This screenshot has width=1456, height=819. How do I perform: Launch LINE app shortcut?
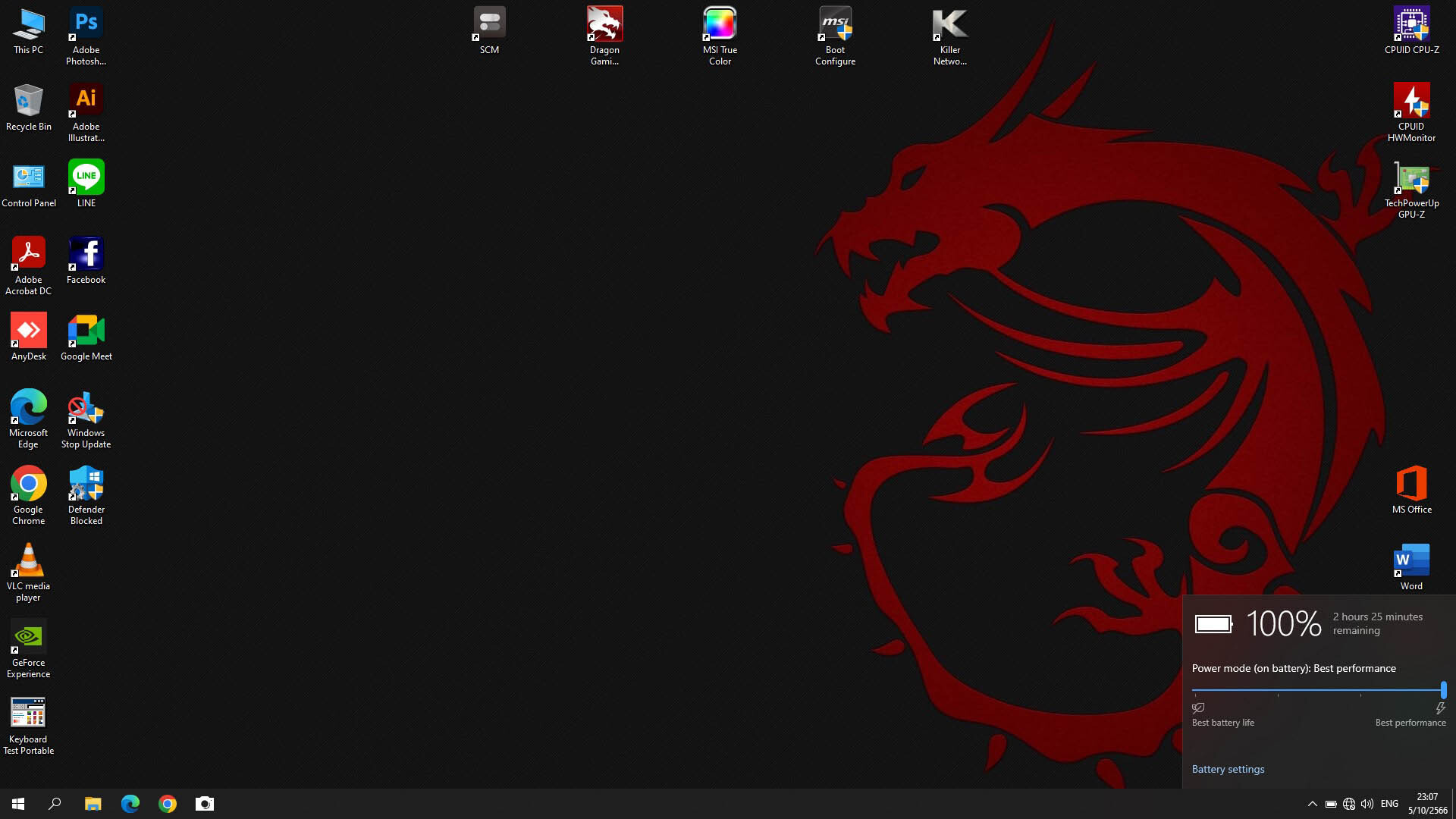pyautogui.click(x=86, y=184)
